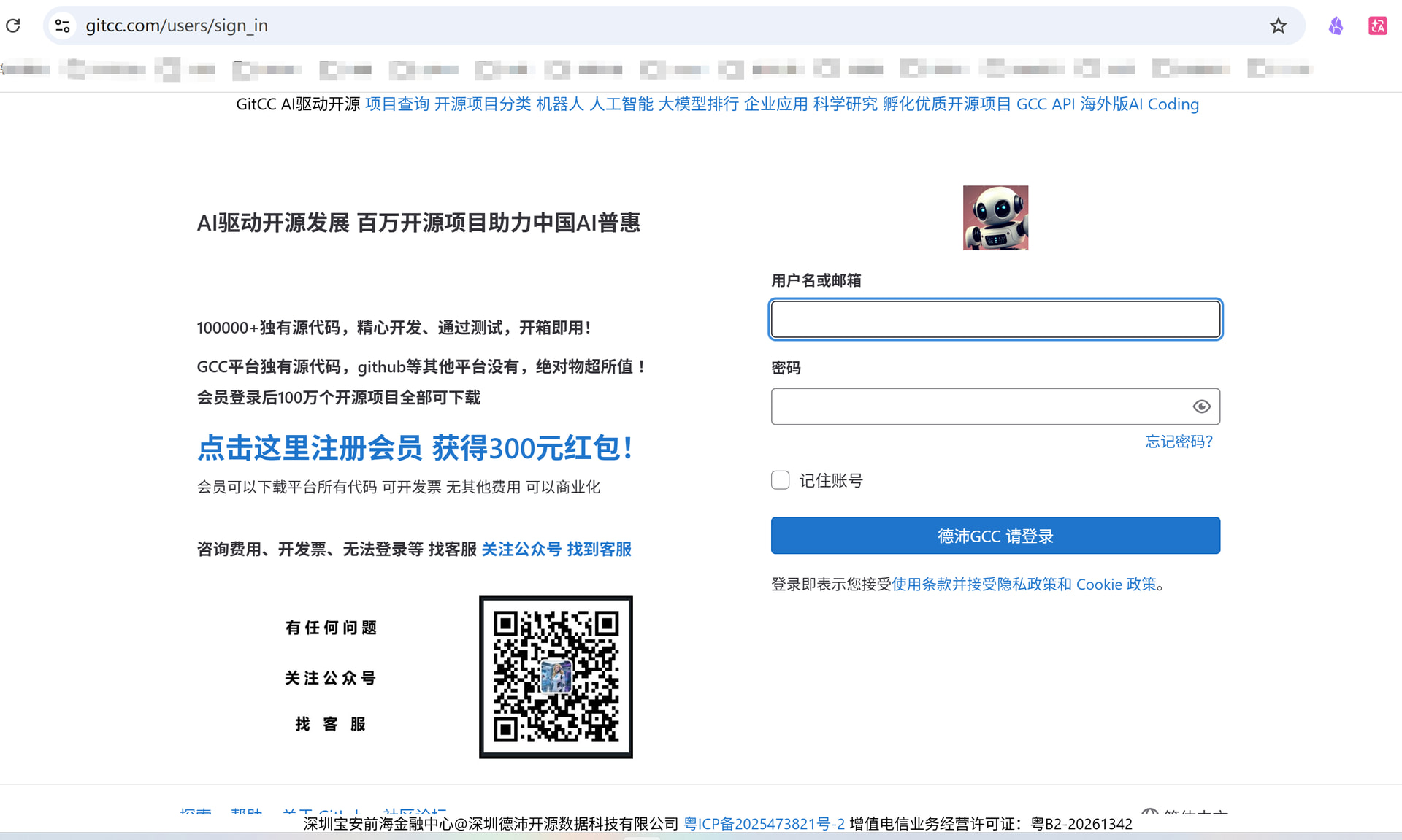Show the password with the eye icon
This screenshot has width=1402, height=840.
(x=1201, y=406)
